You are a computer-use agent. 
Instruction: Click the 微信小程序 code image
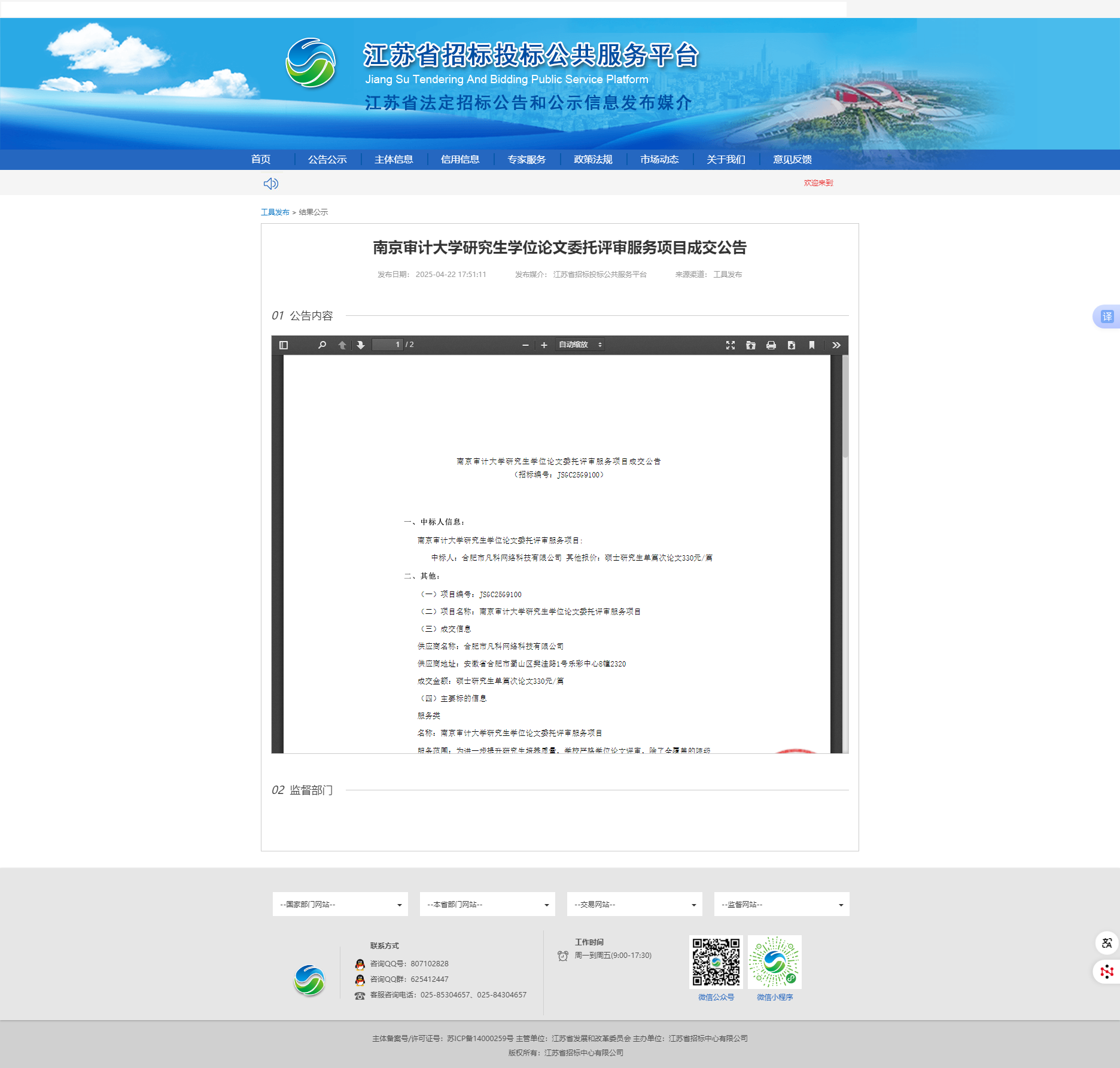[775, 961]
